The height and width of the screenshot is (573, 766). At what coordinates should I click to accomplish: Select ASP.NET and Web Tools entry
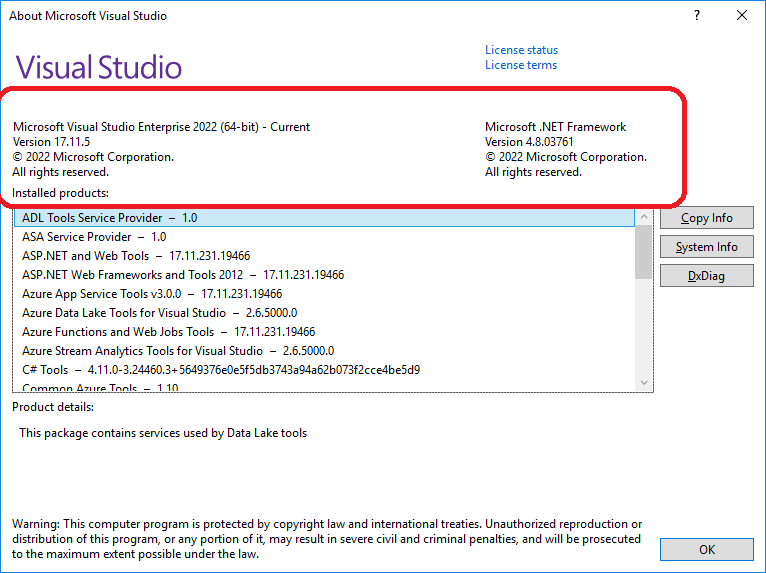[x=324, y=256]
